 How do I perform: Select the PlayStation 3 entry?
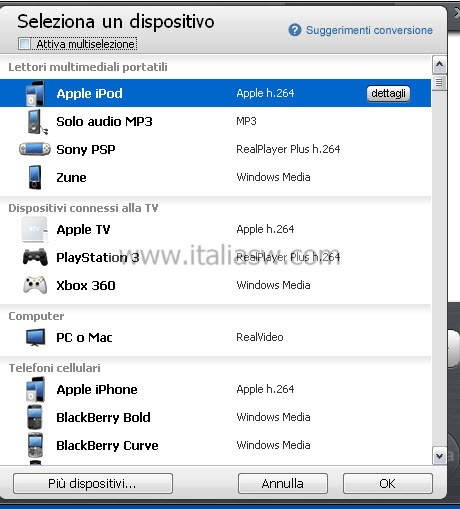(x=98, y=257)
